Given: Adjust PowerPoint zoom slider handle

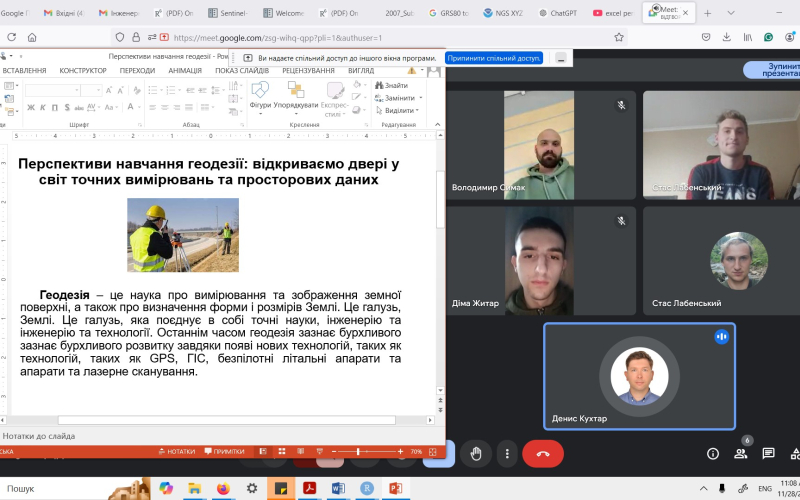Looking at the screenshot, I should [x=358, y=452].
